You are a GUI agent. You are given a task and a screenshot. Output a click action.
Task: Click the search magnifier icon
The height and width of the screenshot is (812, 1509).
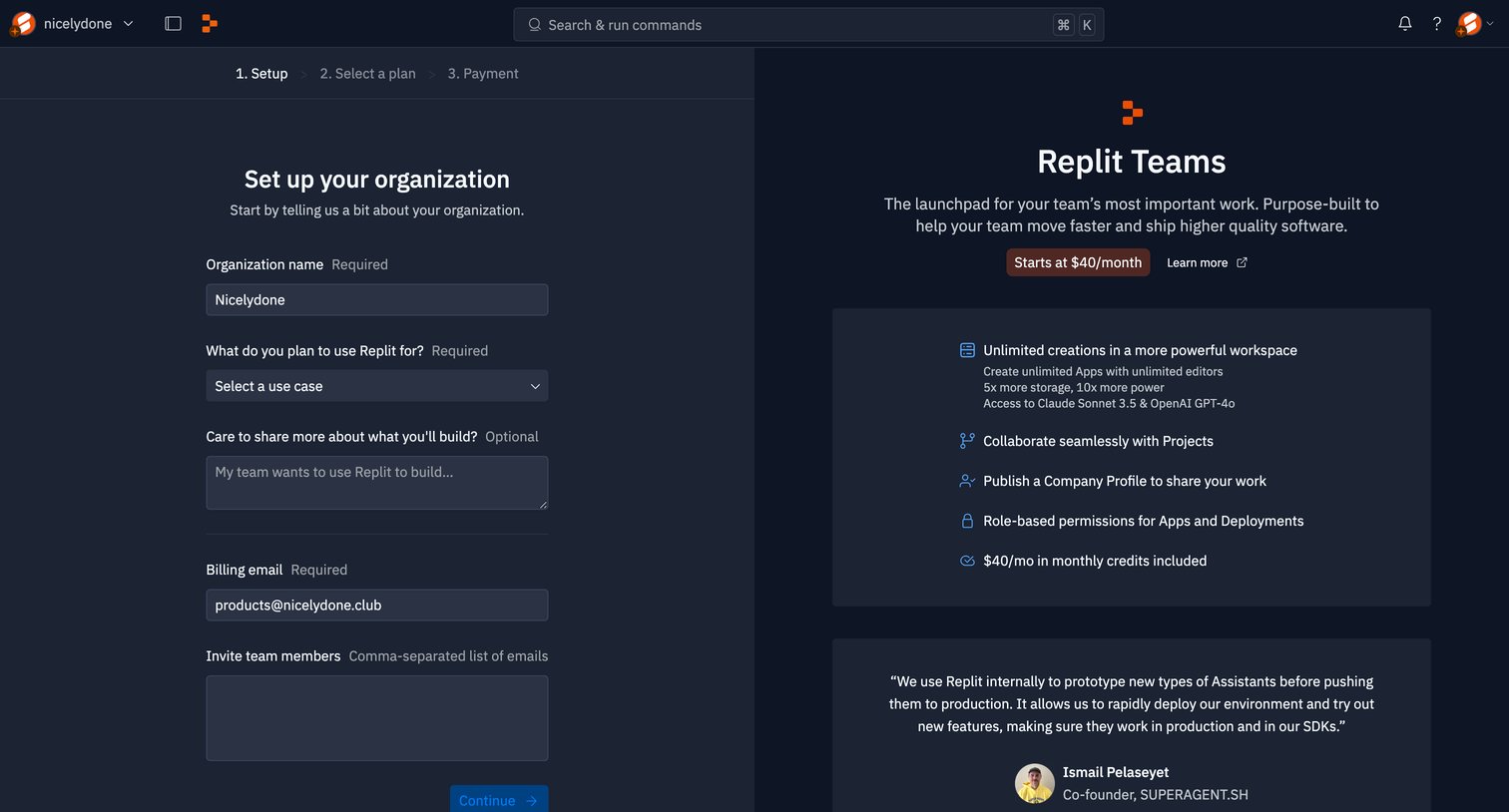tap(535, 25)
